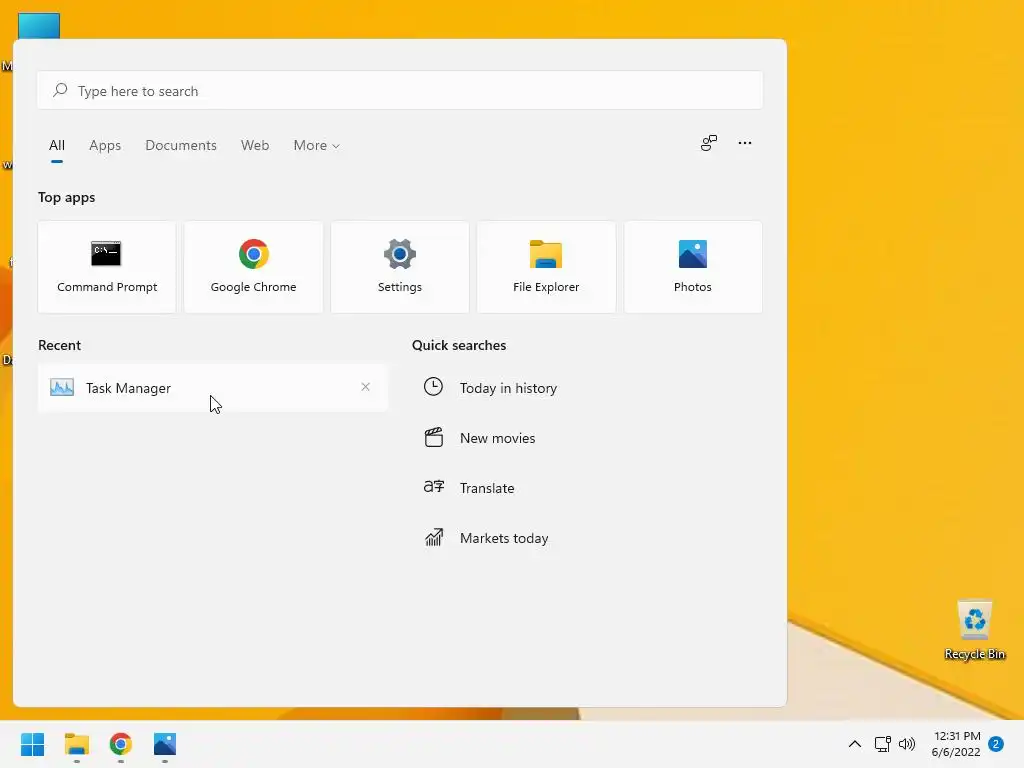Open Photos app on the taskbar

point(165,744)
